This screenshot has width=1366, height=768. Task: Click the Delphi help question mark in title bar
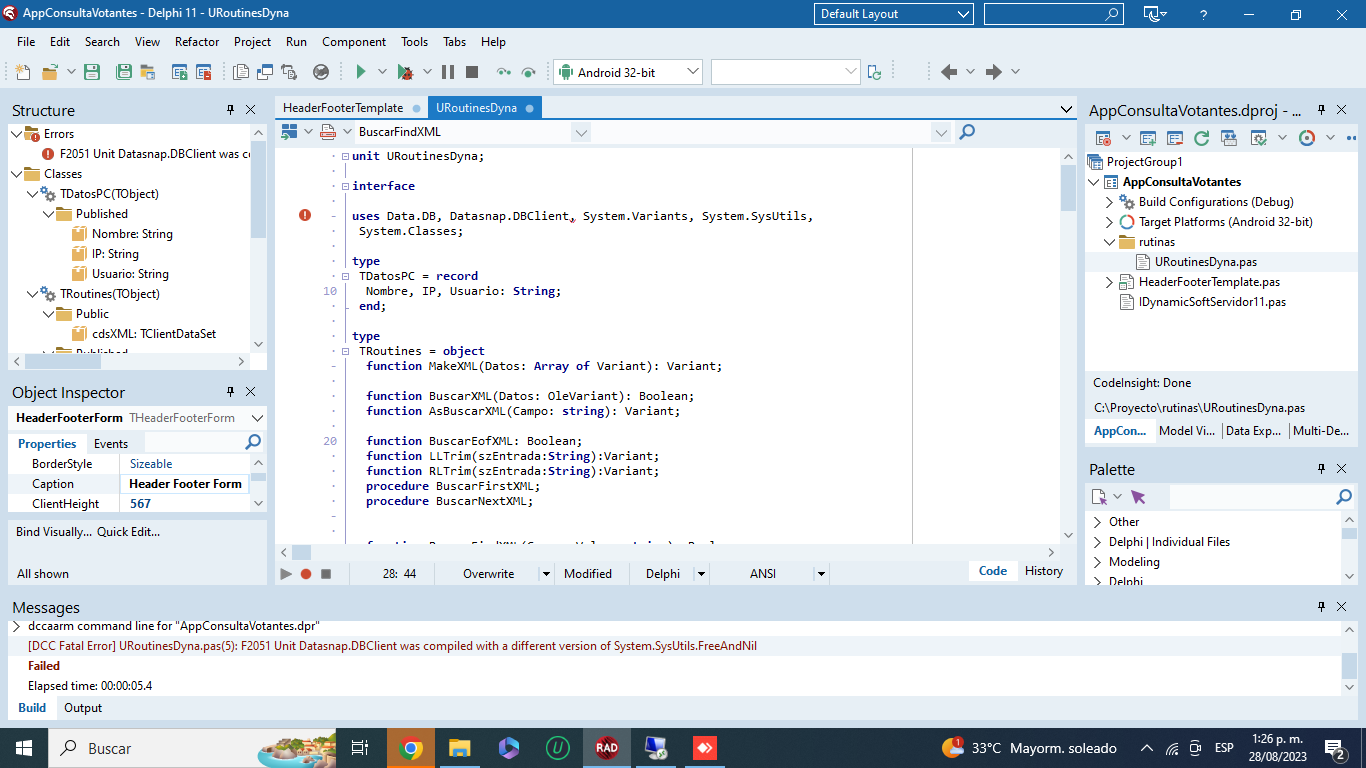[x=1203, y=14]
